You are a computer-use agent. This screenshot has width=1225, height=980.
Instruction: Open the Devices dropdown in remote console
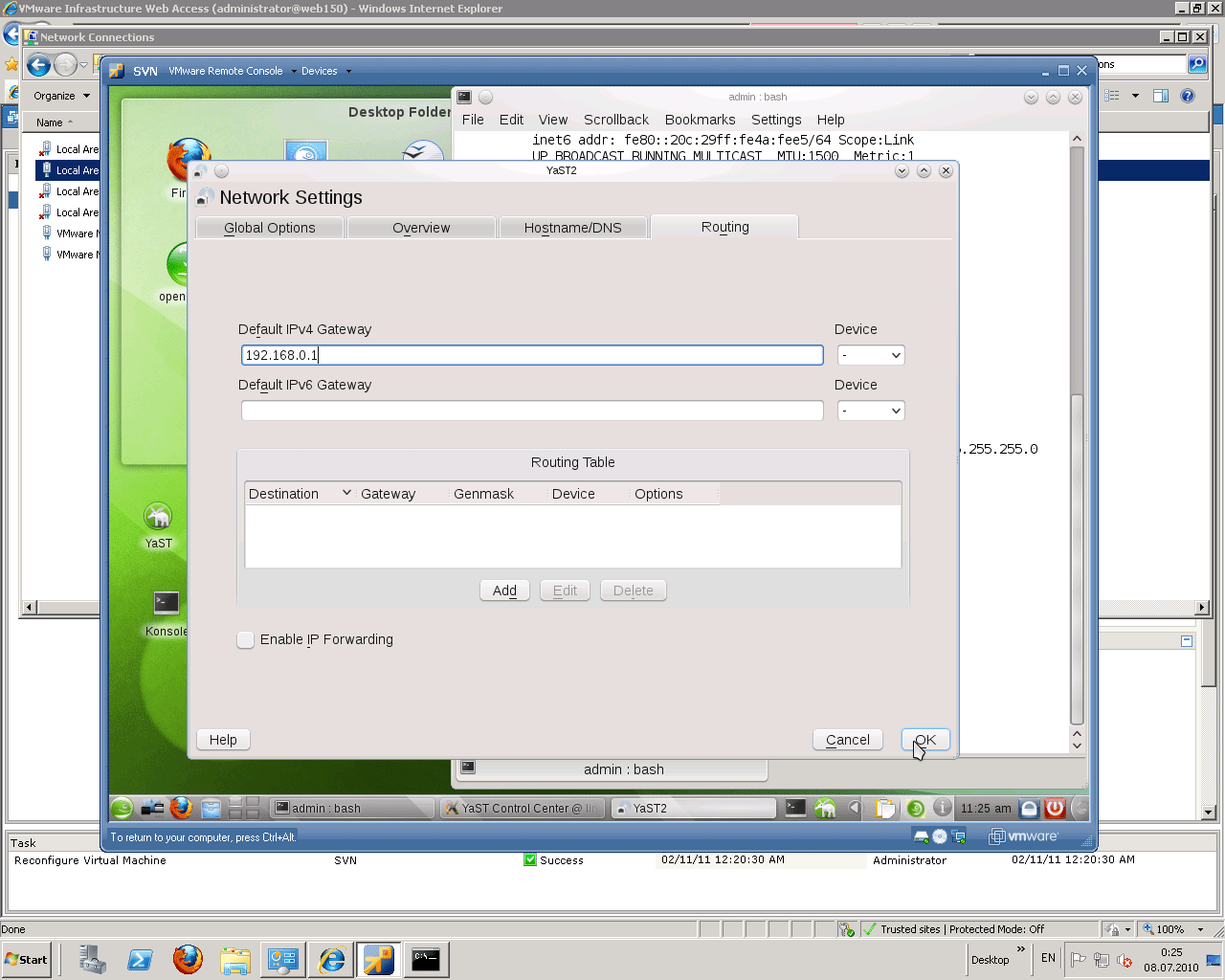click(x=325, y=71)
